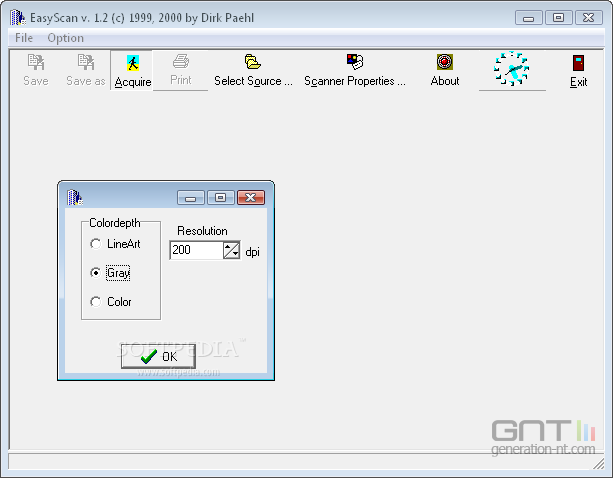Maximize the EasyScan main window
Screen dimensions: 613x478
[558, 18]
